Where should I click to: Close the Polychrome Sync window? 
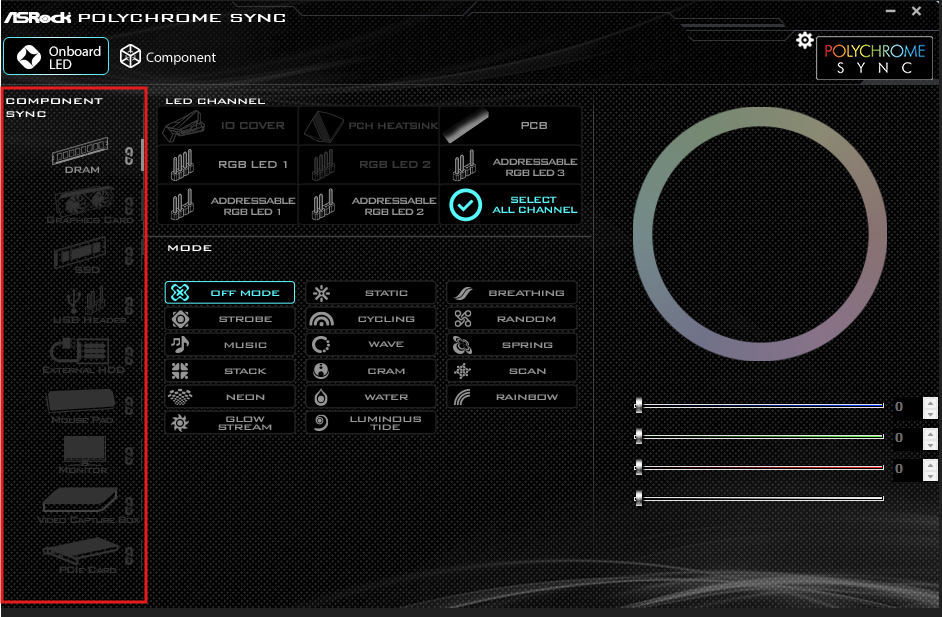pos(916,11)
